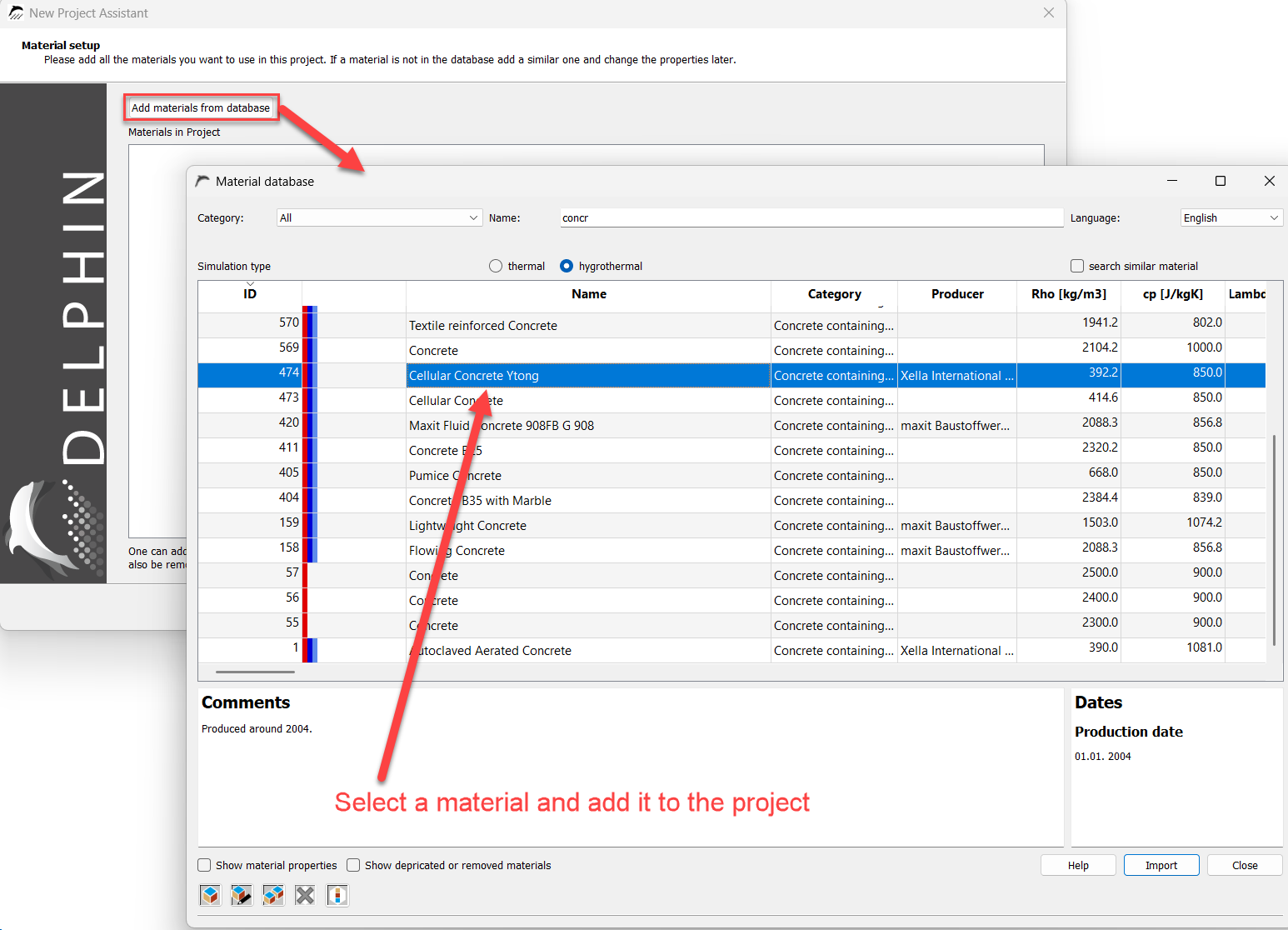This screenshot has height=930, width=1288.
Task: Click the Produced around 2004 comment text
Action: click(257, 729)
